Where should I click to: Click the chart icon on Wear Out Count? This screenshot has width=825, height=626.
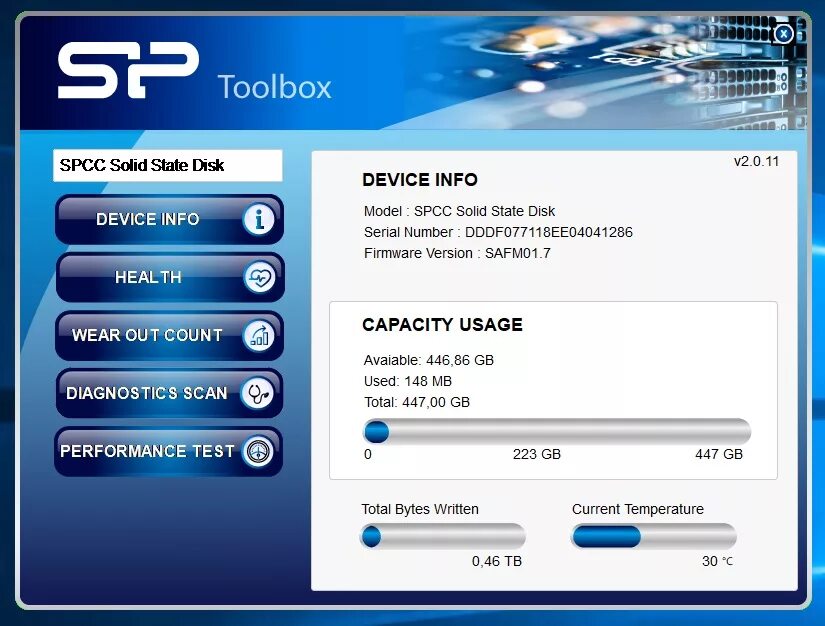point(259,336)
